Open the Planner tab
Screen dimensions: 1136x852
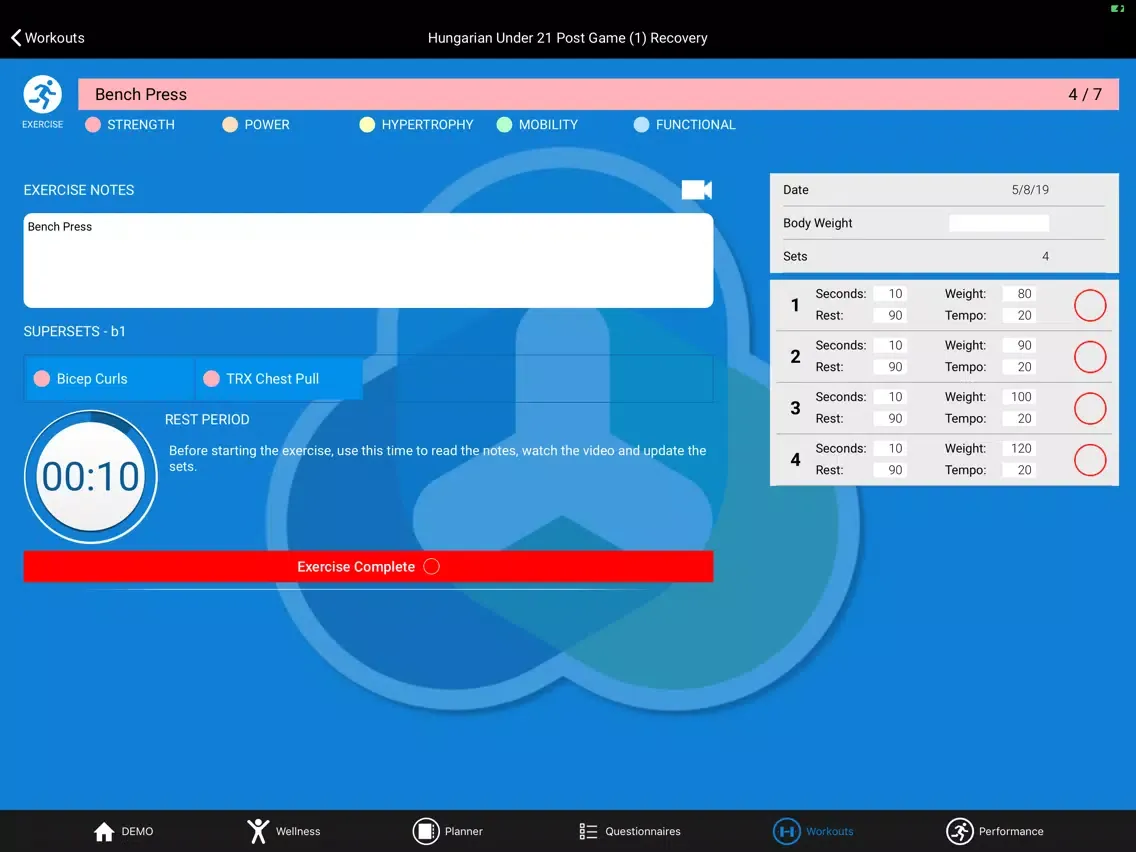coord(448,832)
